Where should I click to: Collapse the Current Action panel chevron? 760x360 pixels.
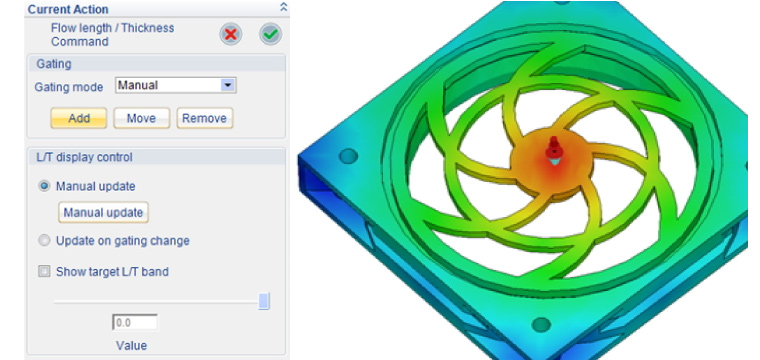pyautogui.click(x=284, y=7)
